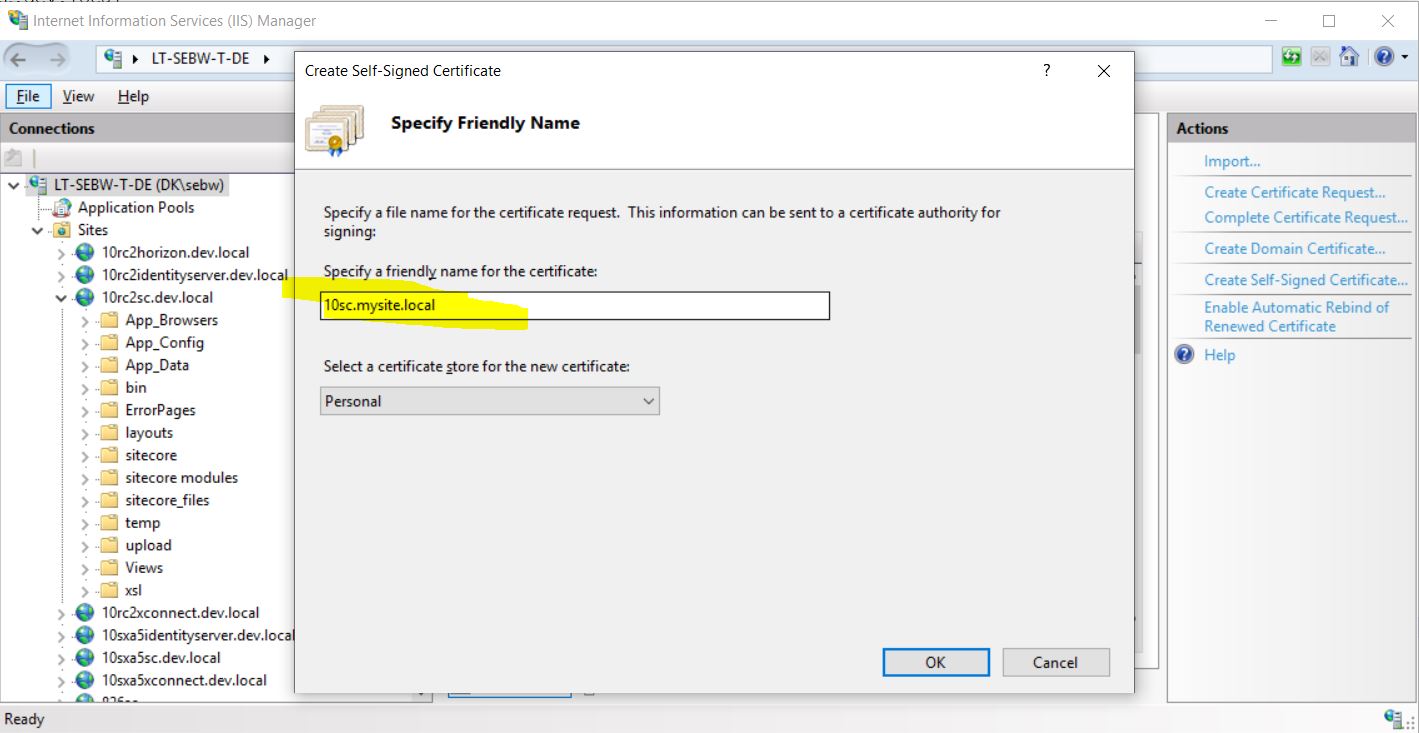Expand the layouts folder node
Screen dimensions: 1419x733
point(86,433)
